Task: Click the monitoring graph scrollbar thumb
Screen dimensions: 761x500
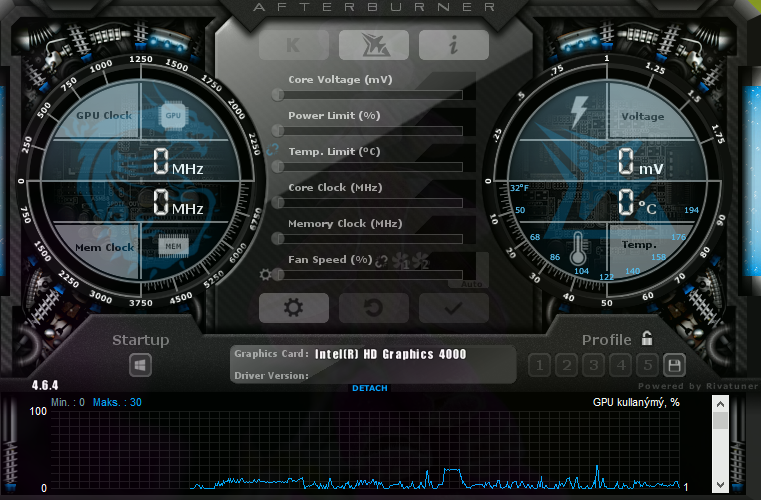Action: (x=720, y=420)
